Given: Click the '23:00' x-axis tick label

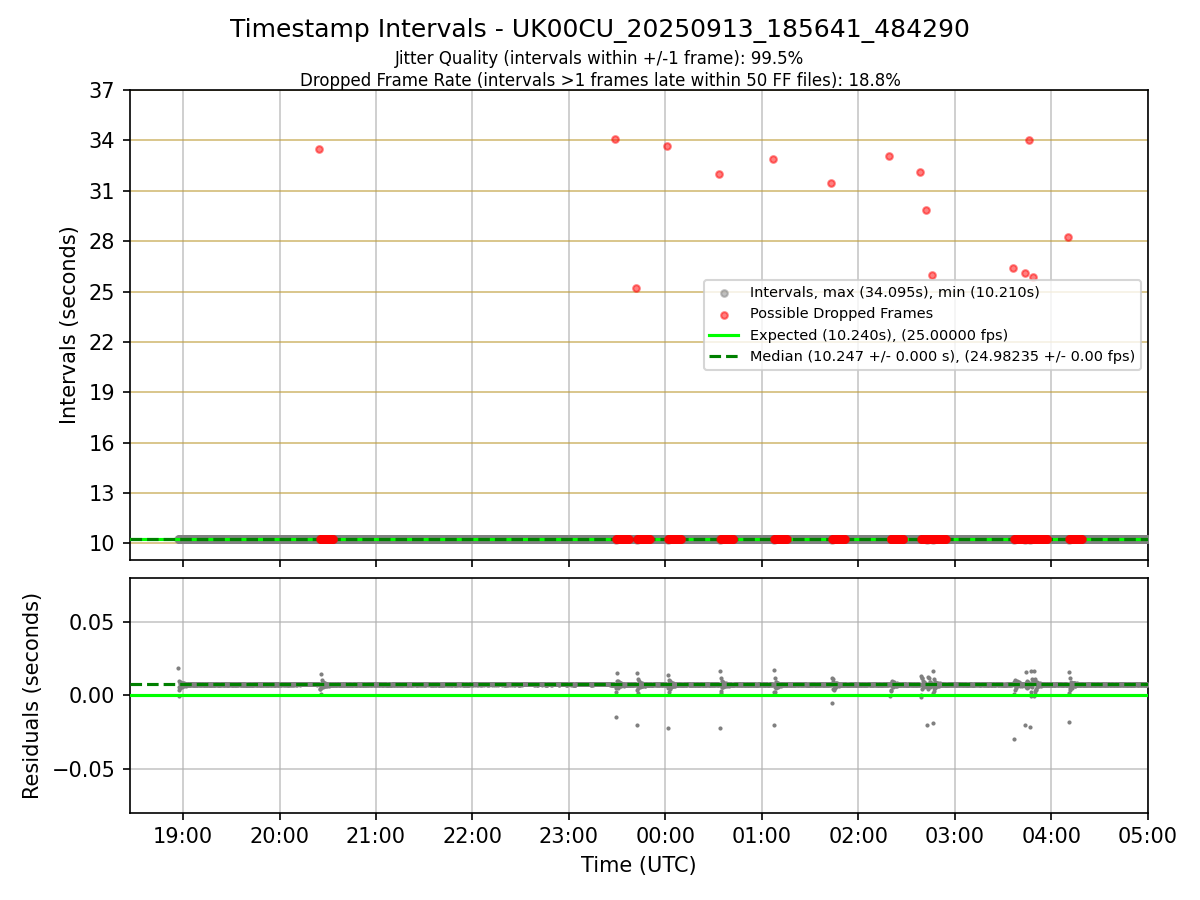Looking at the screenshot, I should coord(569,835).
